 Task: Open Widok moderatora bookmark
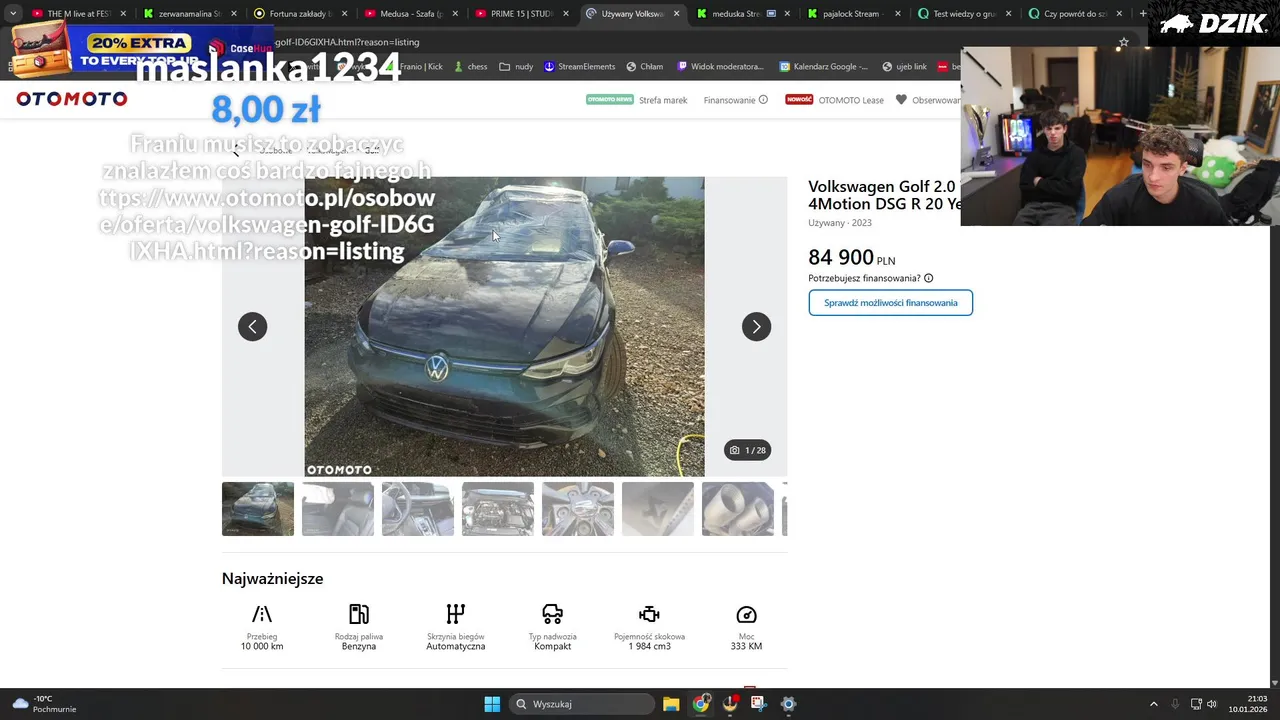721,66
